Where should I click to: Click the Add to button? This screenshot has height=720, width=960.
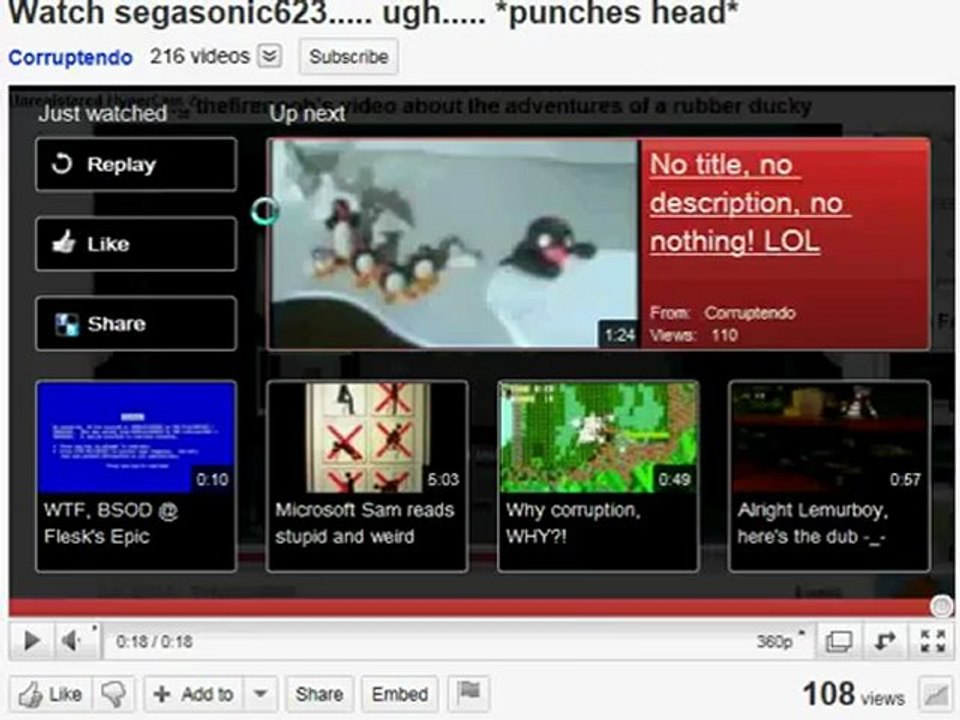(x=194, y=694)
